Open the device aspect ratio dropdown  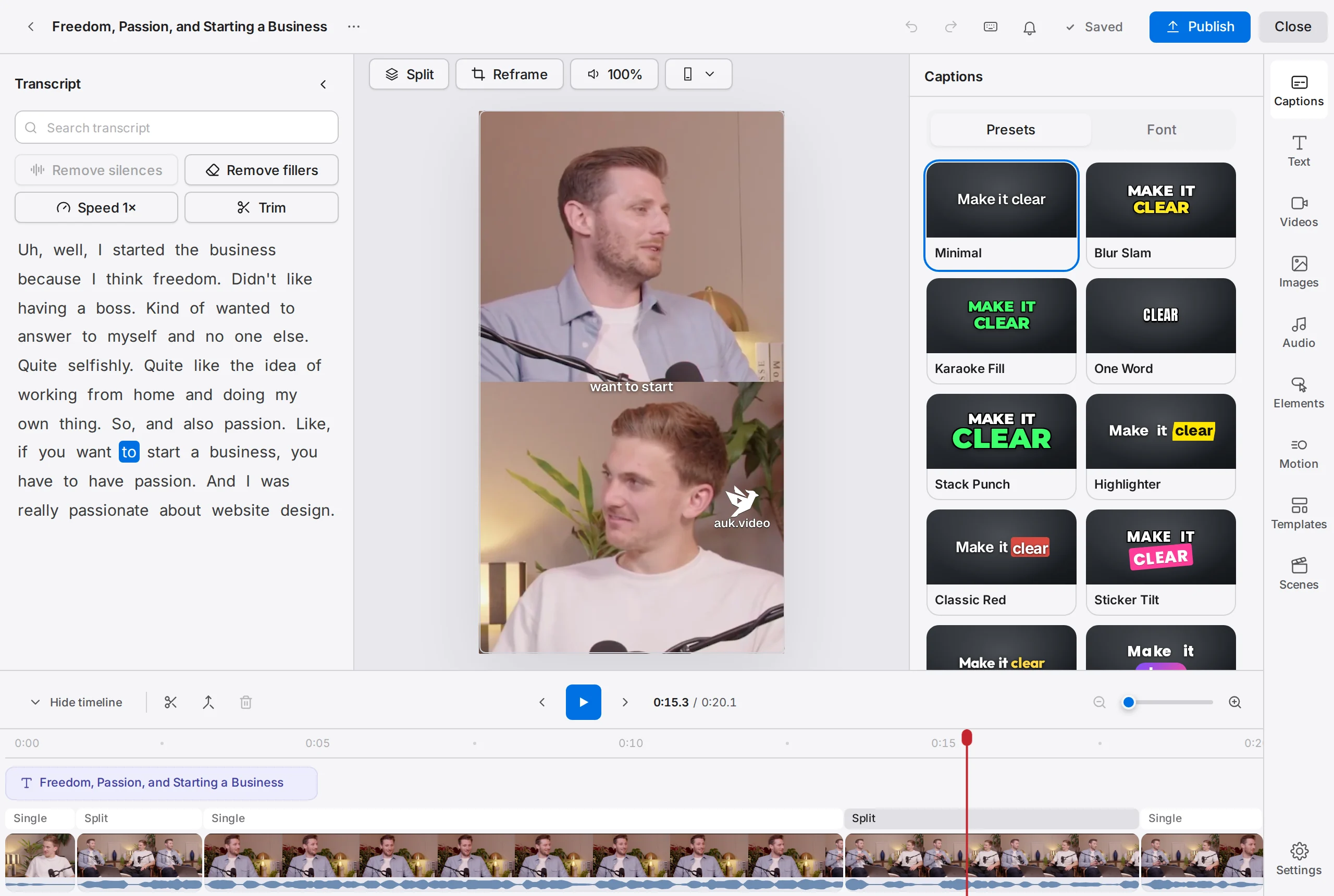coord(698,74)
